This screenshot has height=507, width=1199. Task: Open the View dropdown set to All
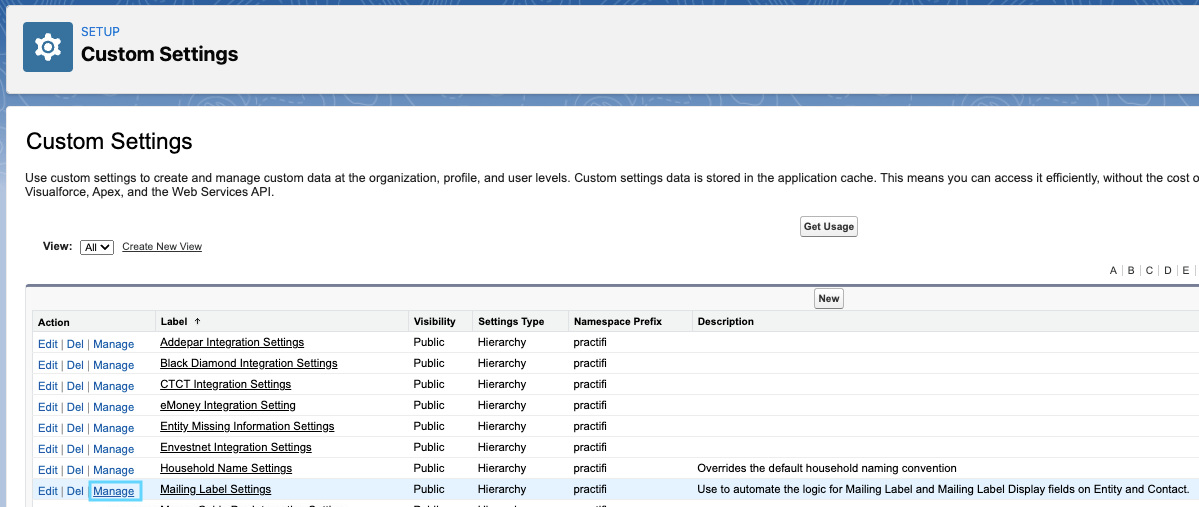[97, 247]
